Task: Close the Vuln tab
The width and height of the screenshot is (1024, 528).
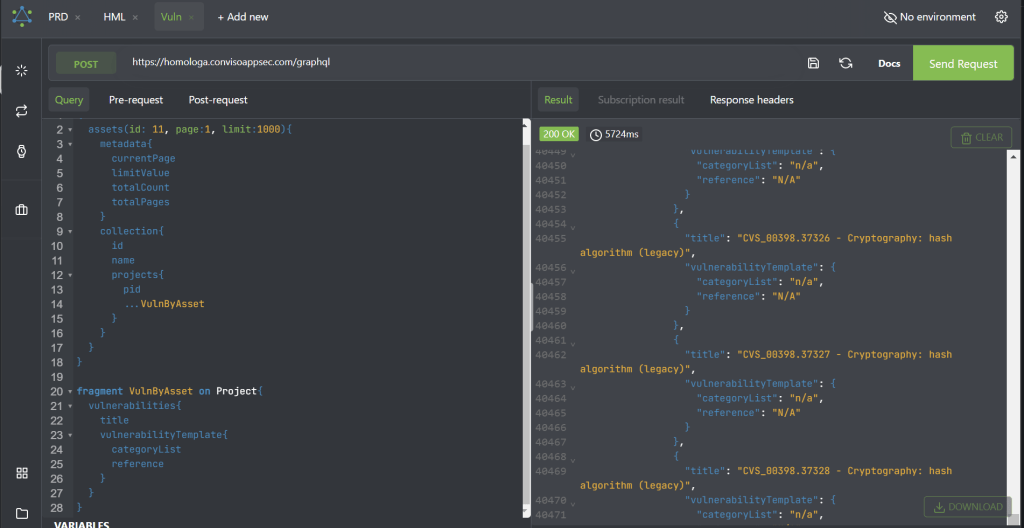Action: (x=191, y=18)
